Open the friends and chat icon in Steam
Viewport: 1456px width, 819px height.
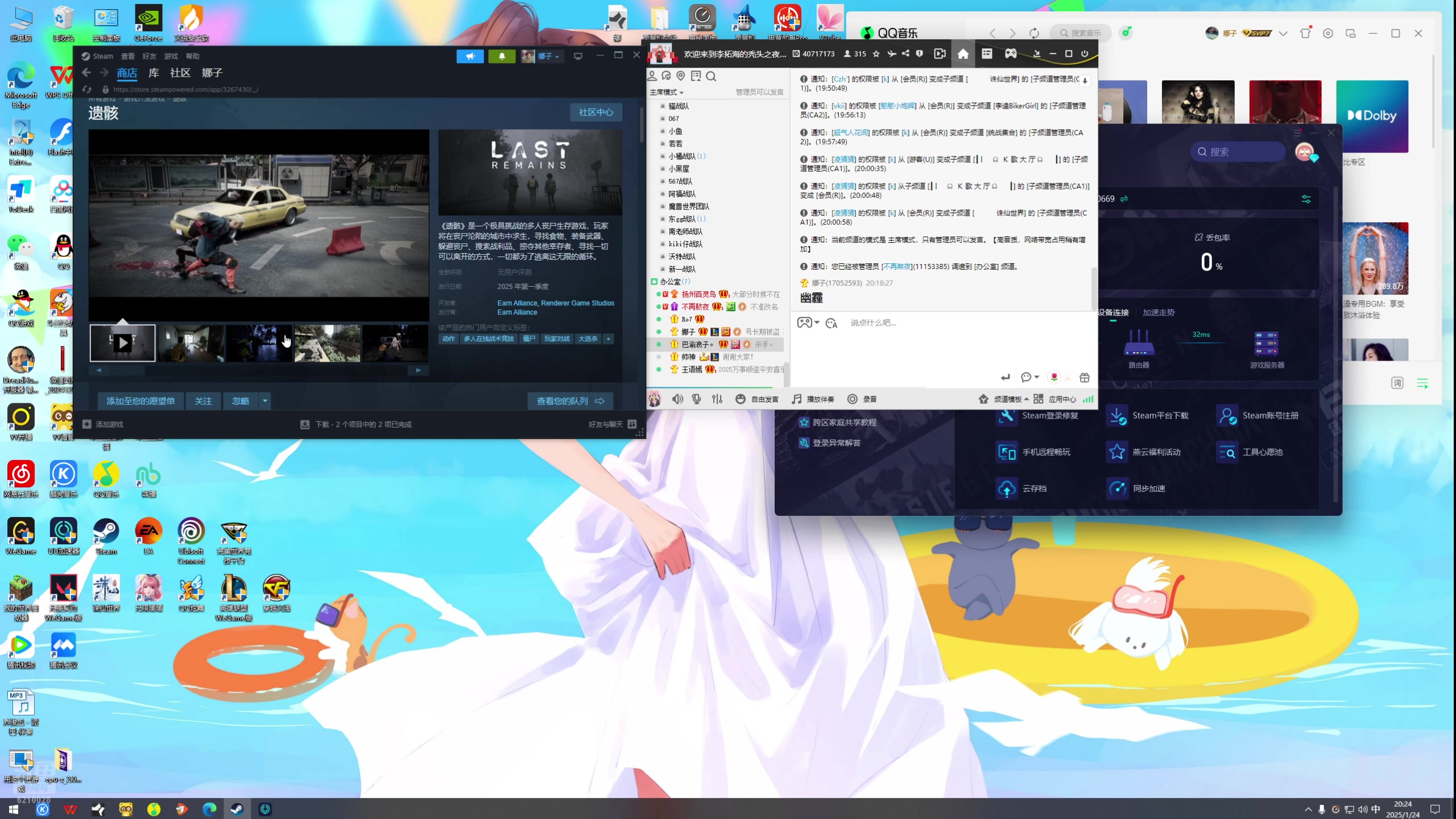[x=632, y=424]
